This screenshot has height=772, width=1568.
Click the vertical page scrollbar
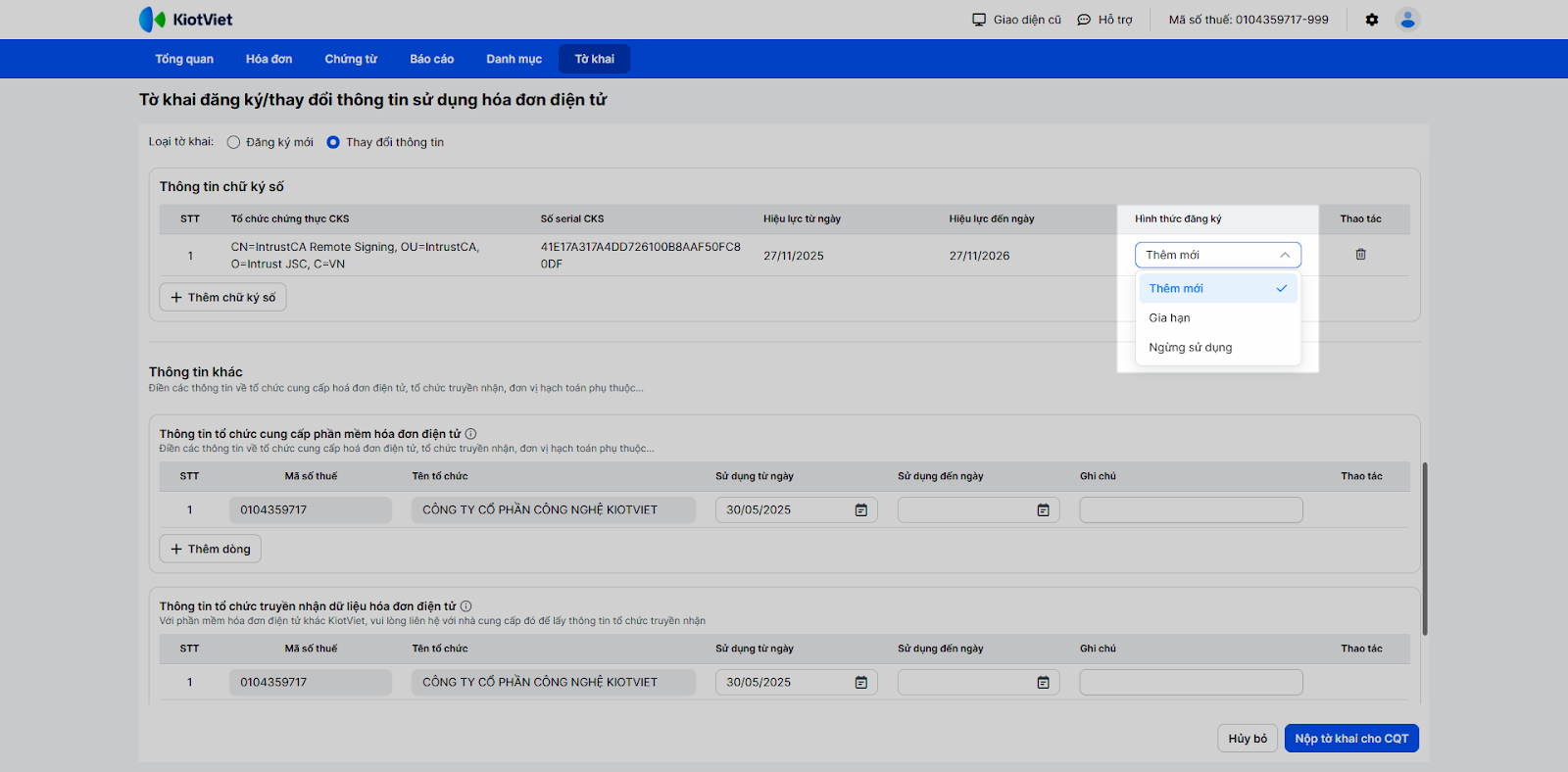coord(1424,549)
